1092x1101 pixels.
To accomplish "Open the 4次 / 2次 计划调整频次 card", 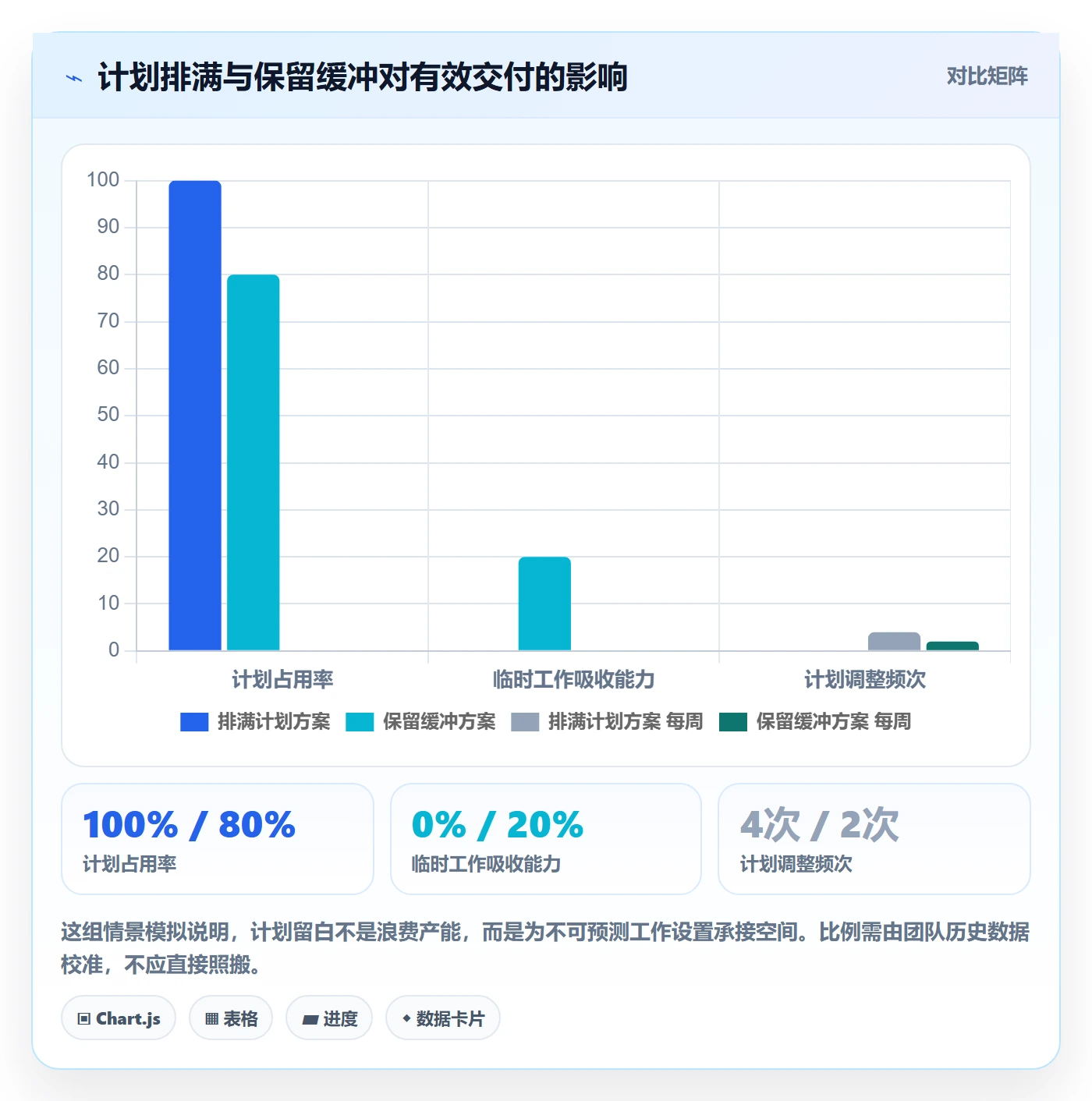I will coord(874,839).
